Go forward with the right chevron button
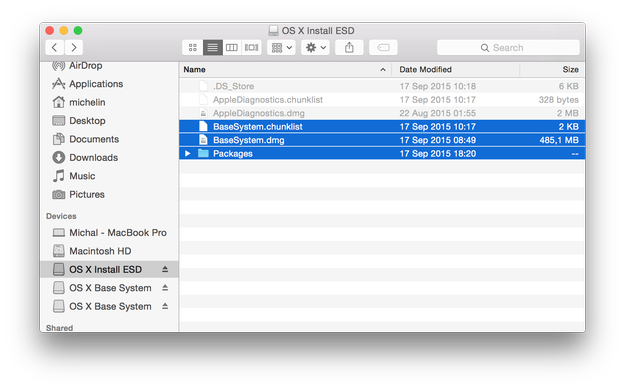This screenshot has width=625, height=389. pos(74,47)
